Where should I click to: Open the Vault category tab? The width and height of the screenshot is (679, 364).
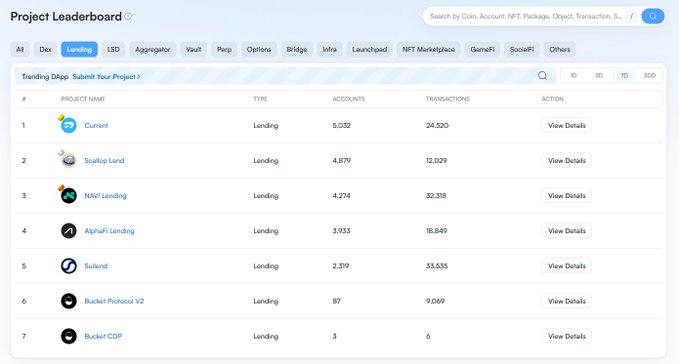click(194, 49)
